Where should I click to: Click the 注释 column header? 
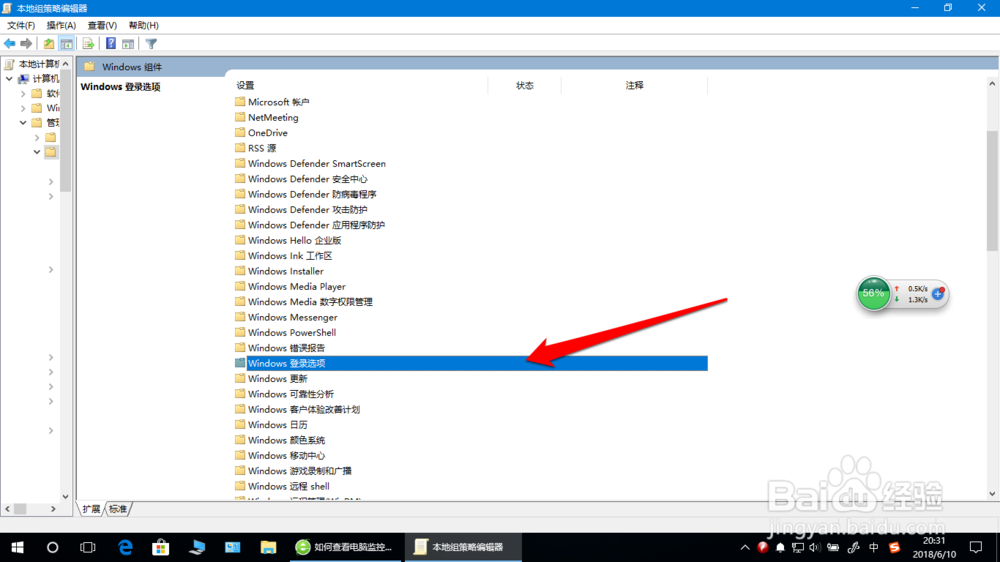635,85
